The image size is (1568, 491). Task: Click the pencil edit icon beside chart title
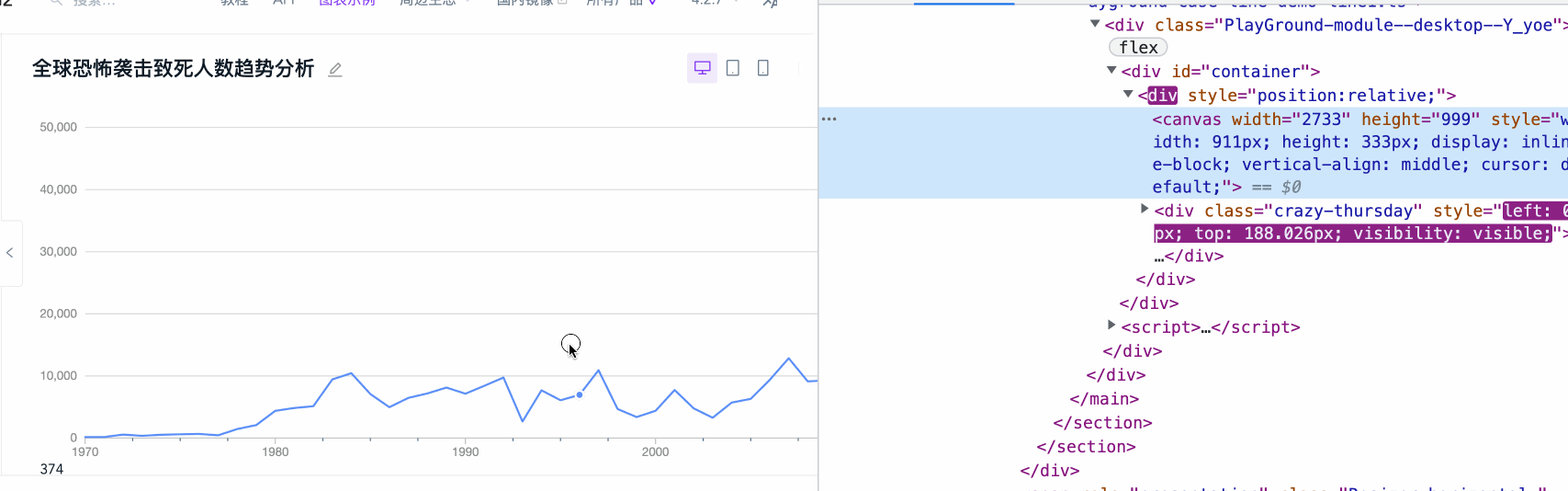(335, 69)
